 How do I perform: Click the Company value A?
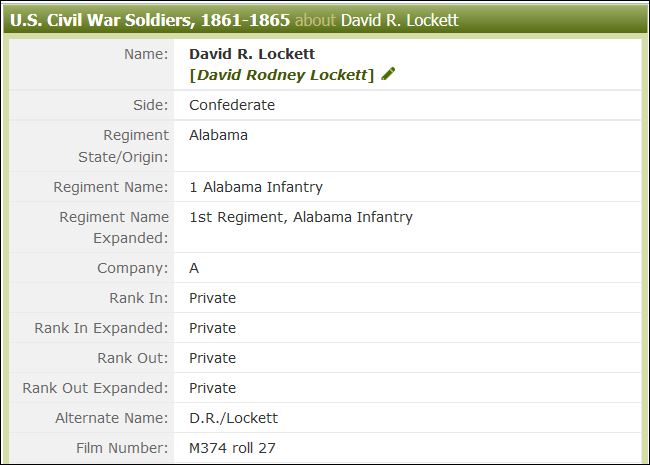coord(194,268)
